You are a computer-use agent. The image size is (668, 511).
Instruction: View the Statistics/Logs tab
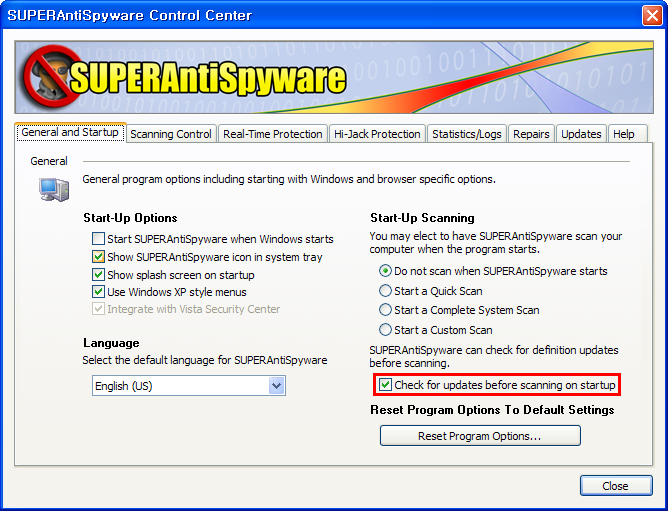point(466,134)
